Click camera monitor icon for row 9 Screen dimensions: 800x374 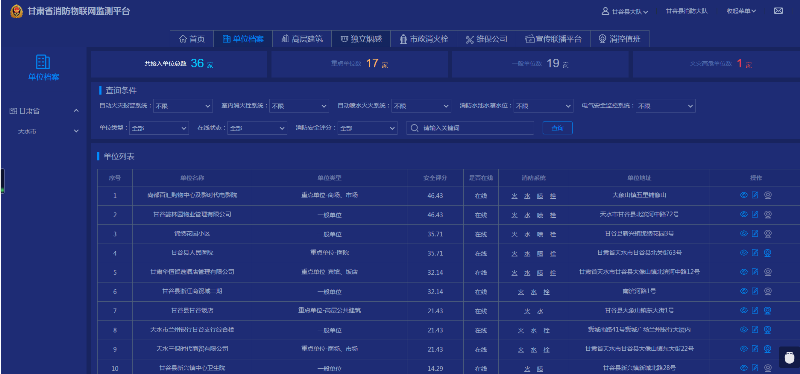click(767, 349)
